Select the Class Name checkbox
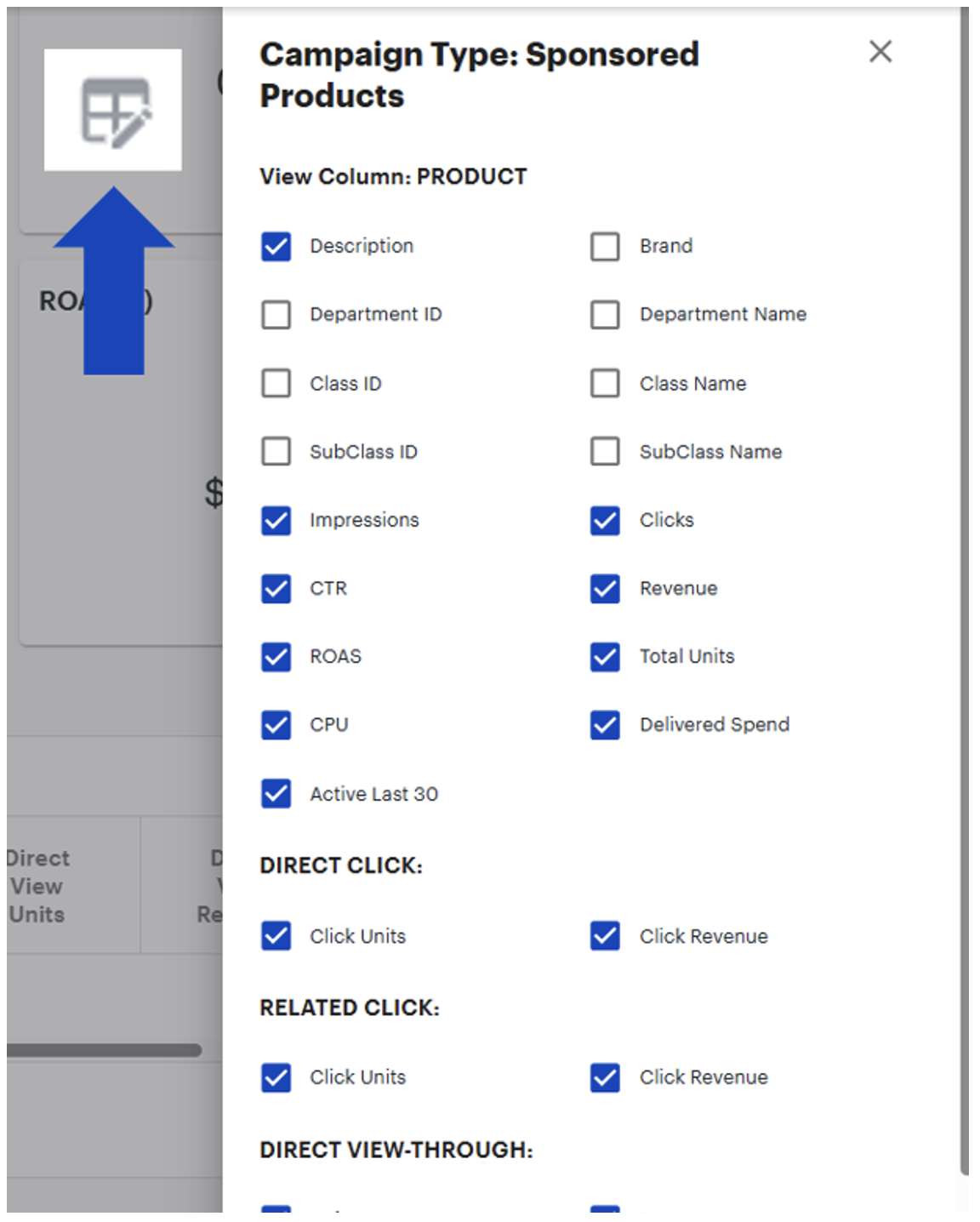This screenshot has height=1222, width=980. coord(605,384)
